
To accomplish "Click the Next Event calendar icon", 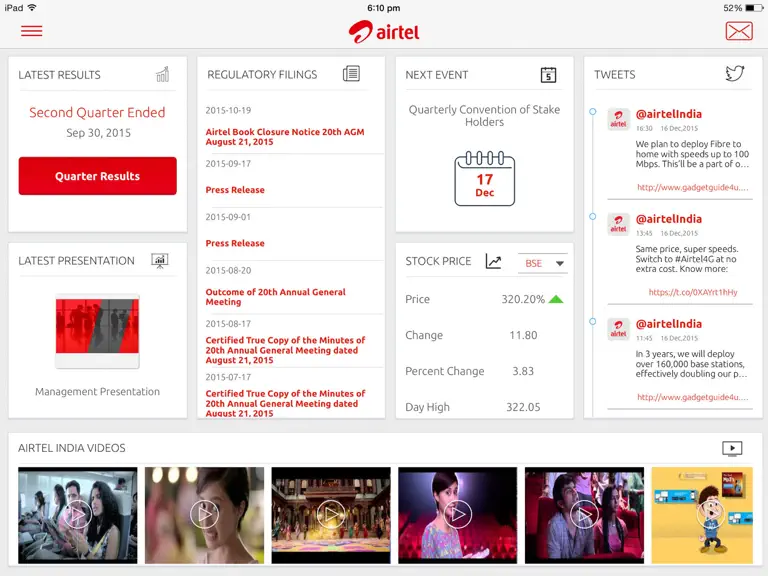I will click(x=548, y=75).
